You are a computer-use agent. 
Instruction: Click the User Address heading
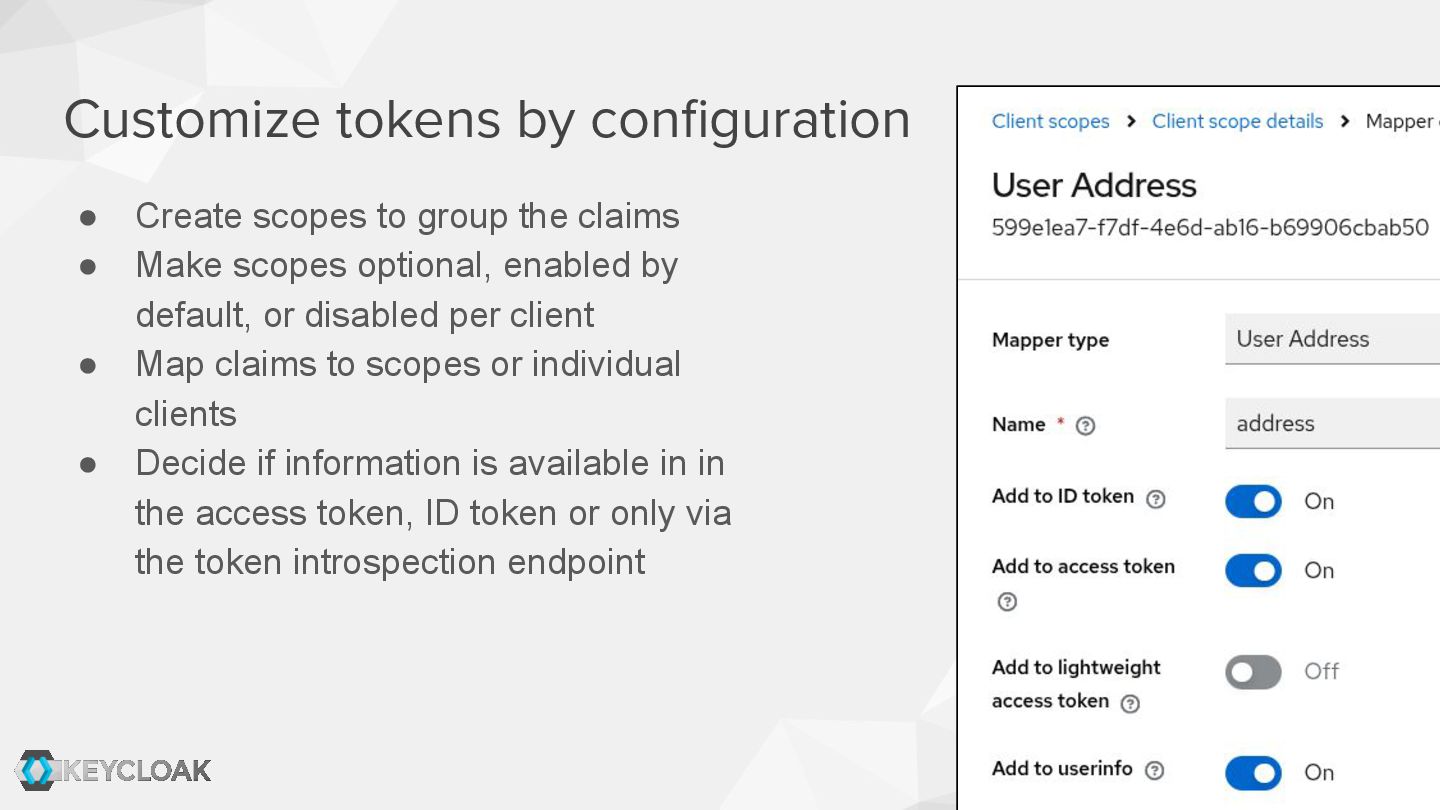[x=1094, y=185]
